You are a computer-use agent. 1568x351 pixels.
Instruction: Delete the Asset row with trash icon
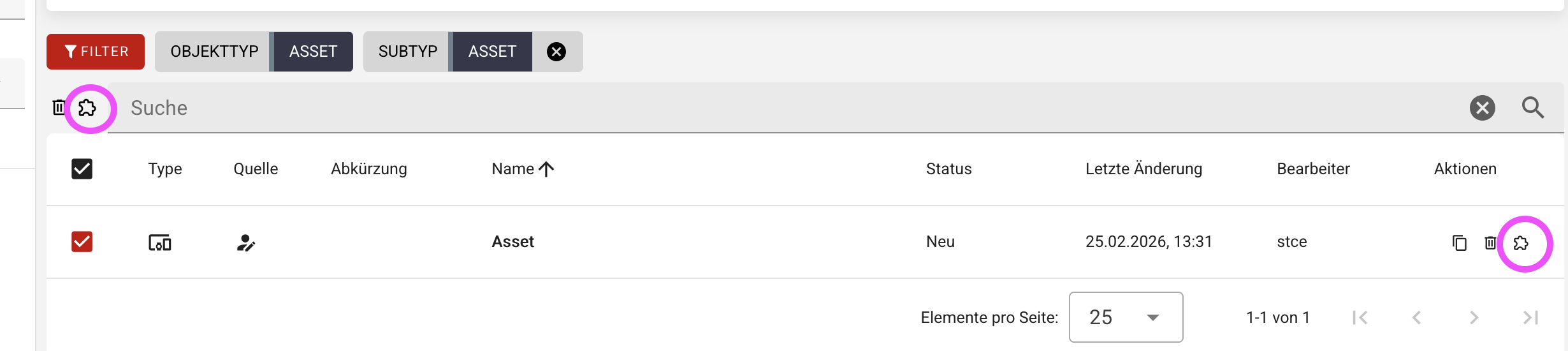pos(1490,243)
